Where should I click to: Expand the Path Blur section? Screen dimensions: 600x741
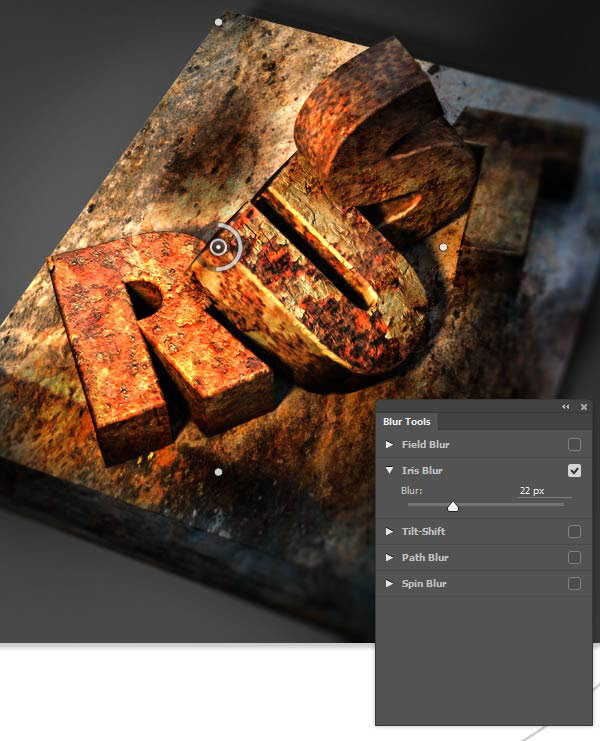click(x=389, y=557)
